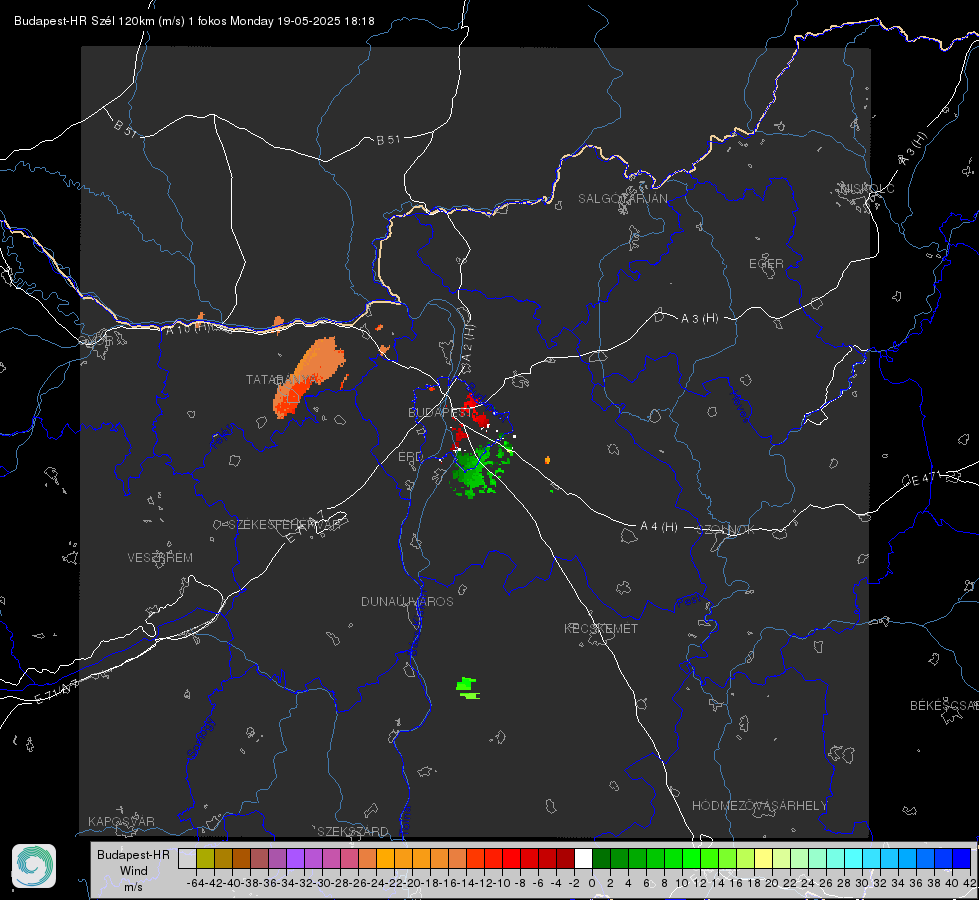Click the MISKOLC city label
Viewport: 979px width, 900px height.
click(x=867, y=188)
